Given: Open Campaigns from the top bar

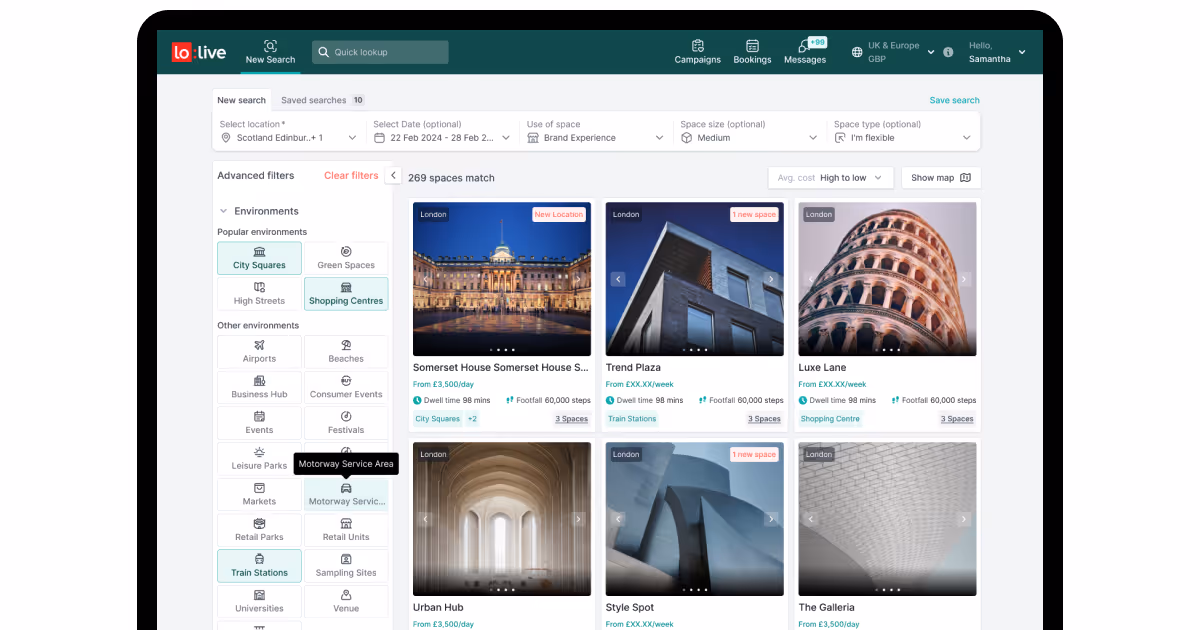Looking at the screenshot, I should (x=697, y=52).
